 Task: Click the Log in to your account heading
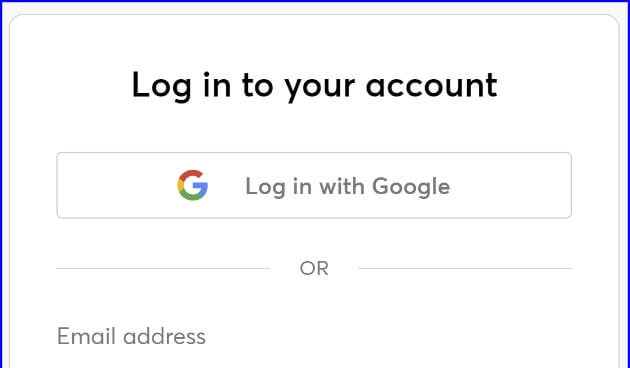[315, 86]
